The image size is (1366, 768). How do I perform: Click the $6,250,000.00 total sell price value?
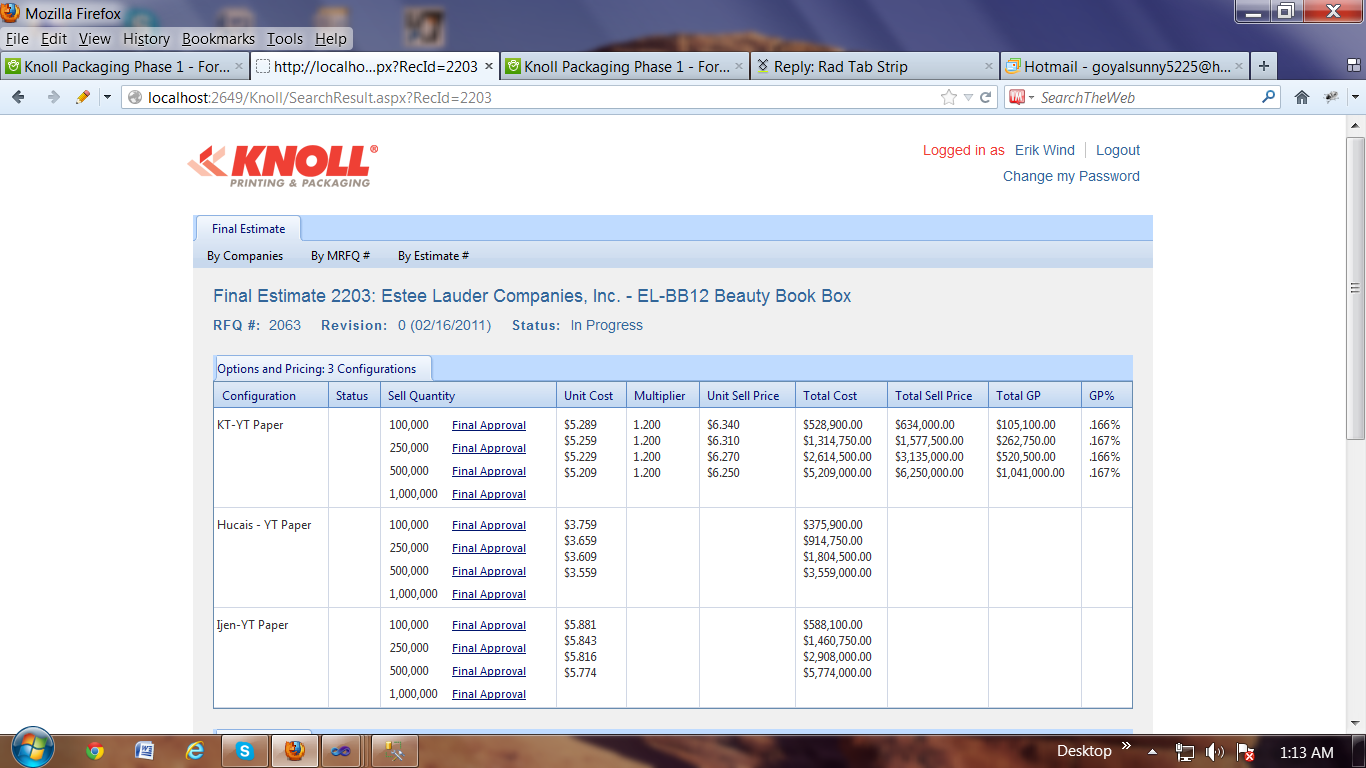pos(929,473)
